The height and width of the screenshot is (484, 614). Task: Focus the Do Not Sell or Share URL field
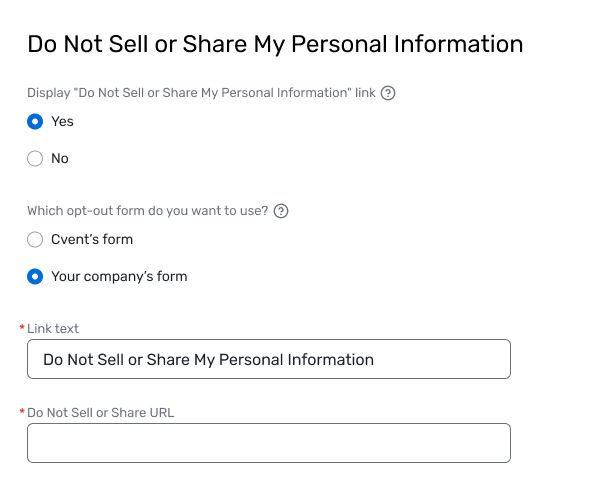click(x=269, y=443)
